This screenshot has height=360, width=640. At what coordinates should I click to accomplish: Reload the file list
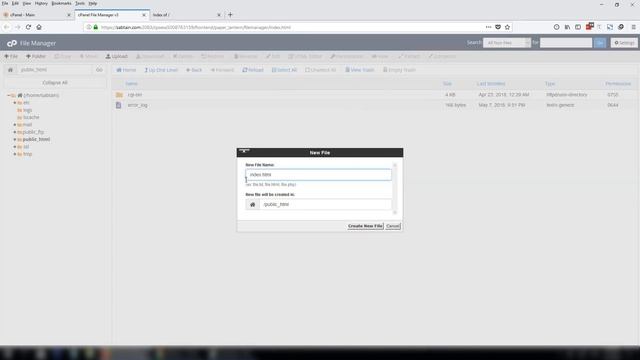[253, 70]
